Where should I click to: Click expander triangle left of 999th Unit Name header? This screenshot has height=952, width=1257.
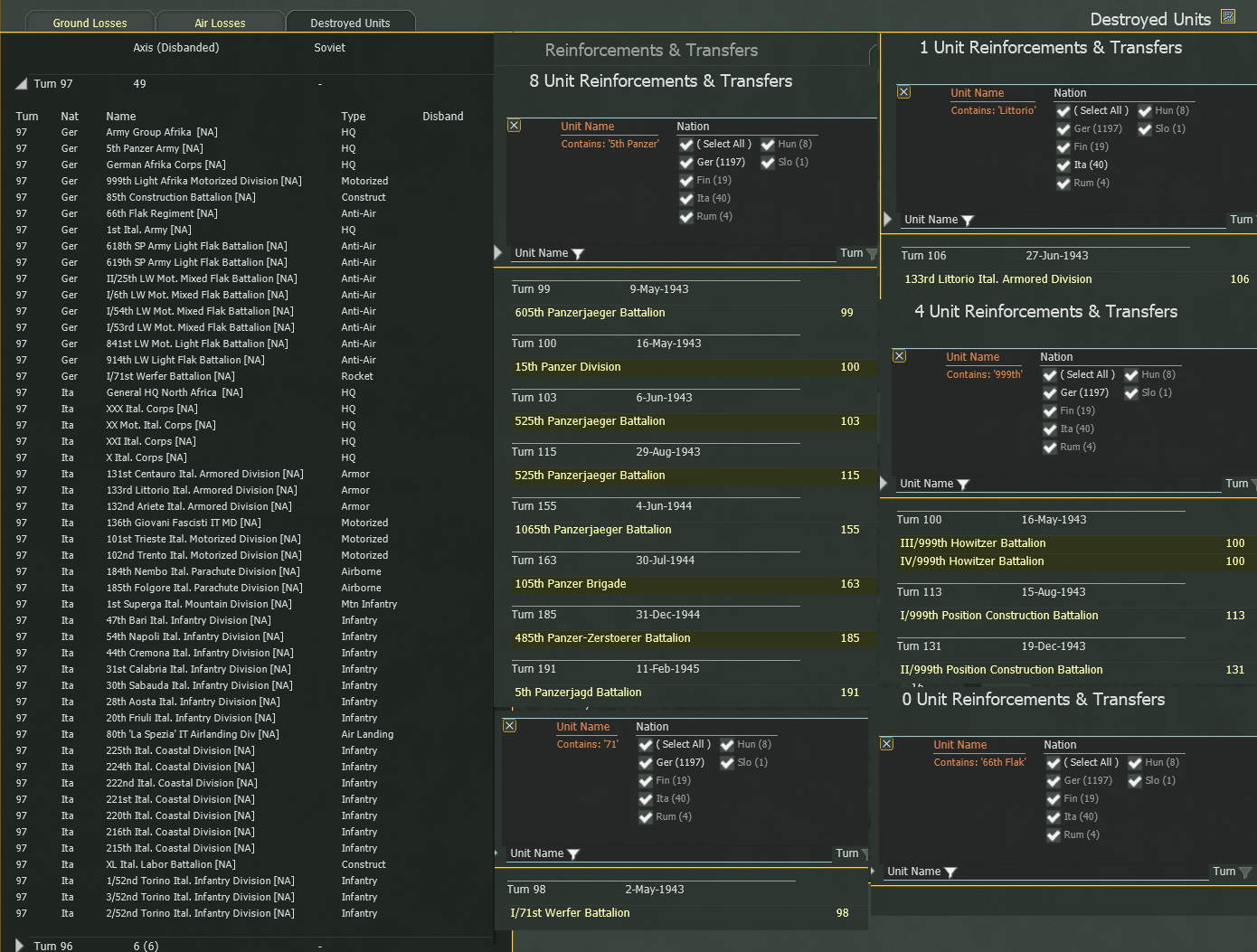pyautogui.click(x=884, y=483)
